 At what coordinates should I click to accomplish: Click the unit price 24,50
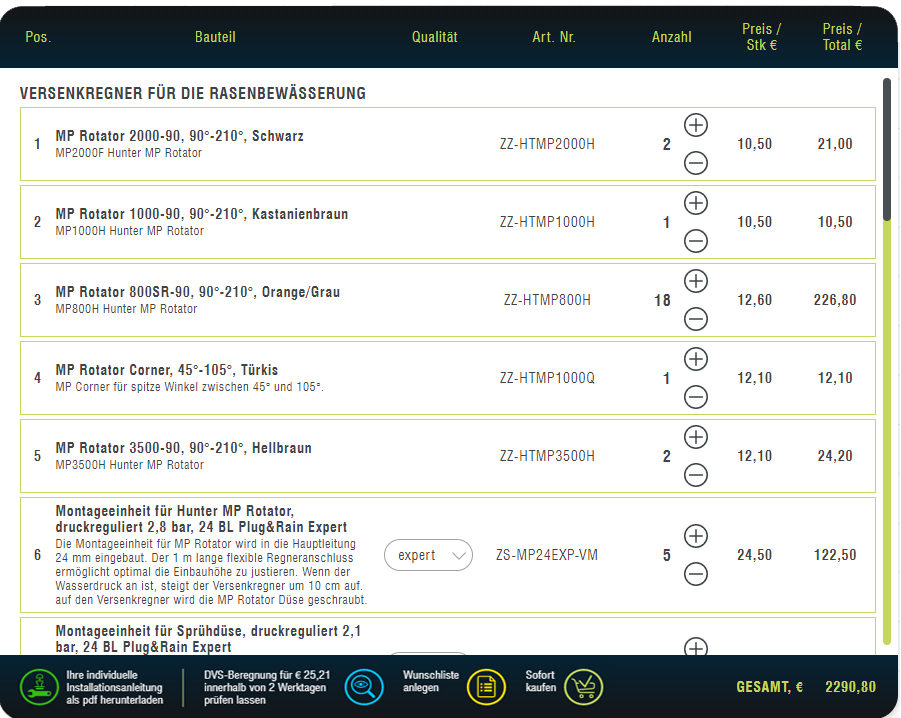(754, 555)
